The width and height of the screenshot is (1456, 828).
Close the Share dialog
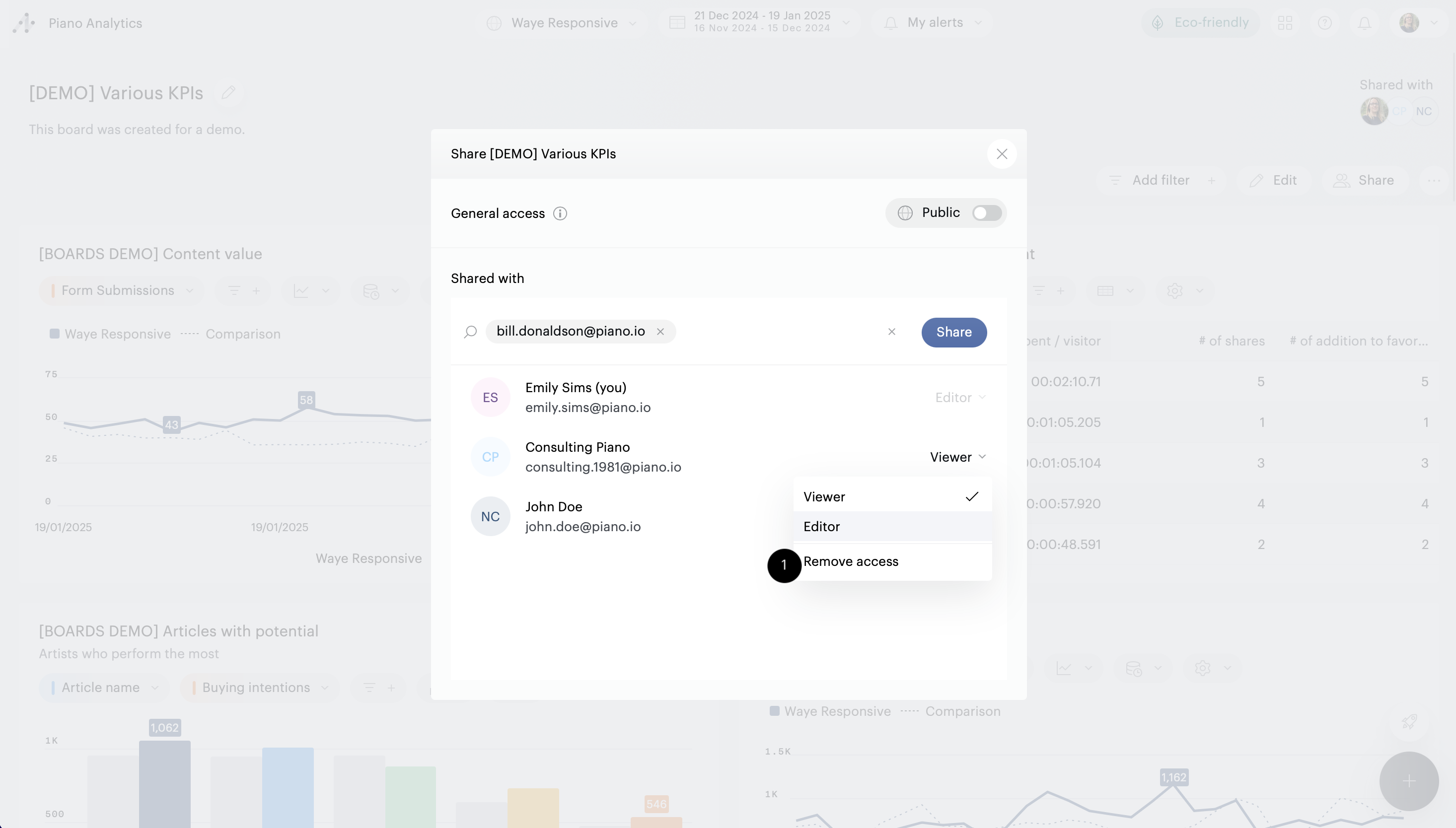(1002, 153)
